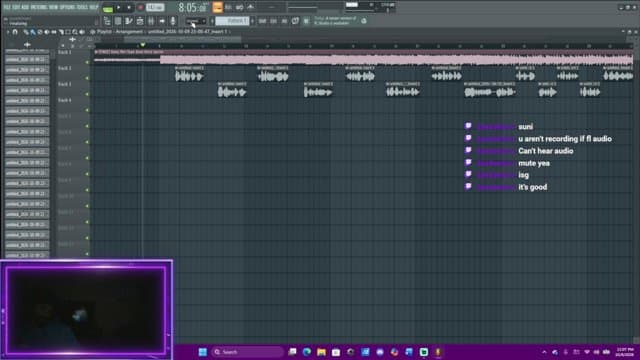The image size is (640, 360).
Task: Open the PATTERNS menu
Action: [39, 7]
